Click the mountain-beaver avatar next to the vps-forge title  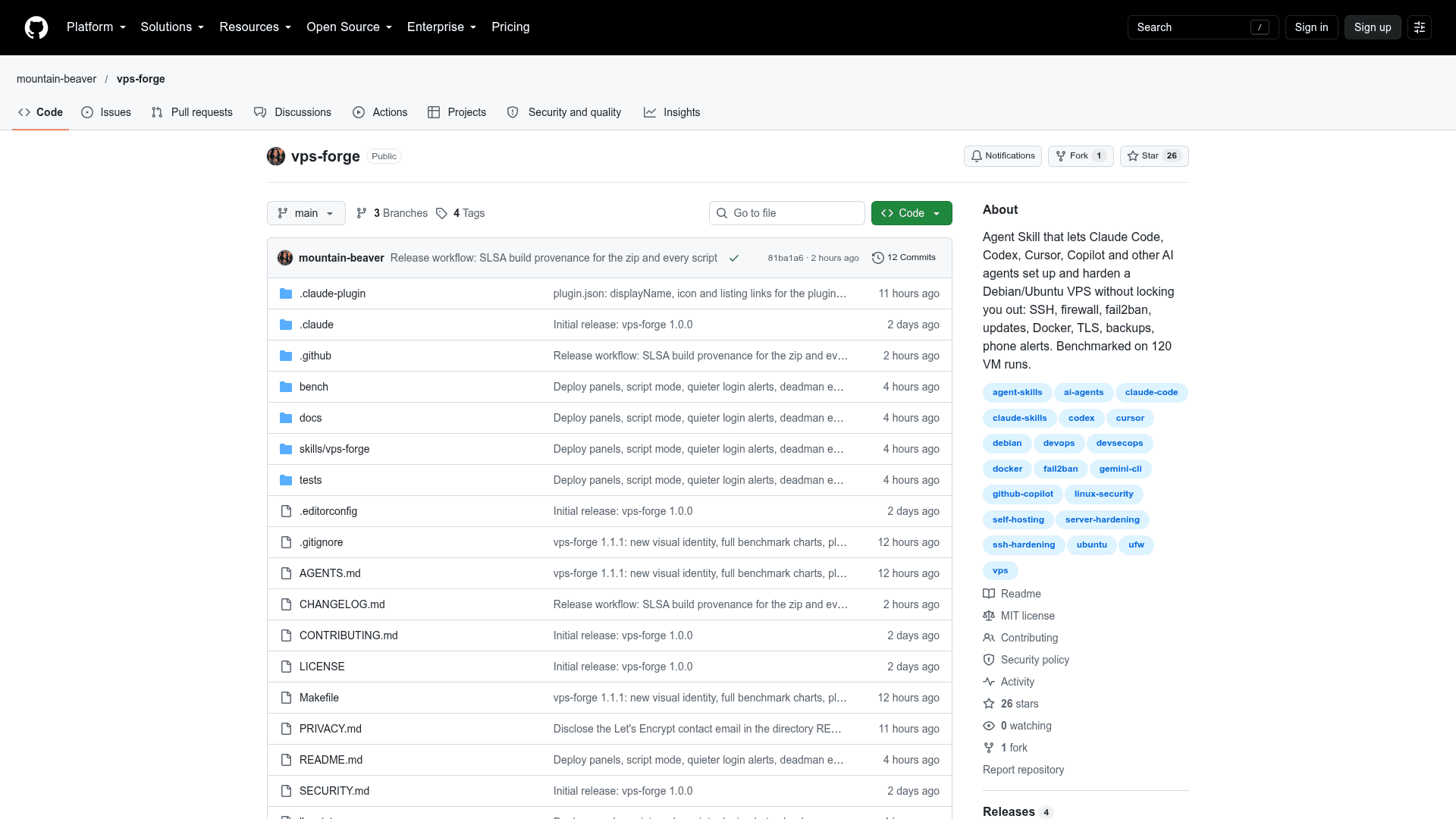[x=276, y=156]
